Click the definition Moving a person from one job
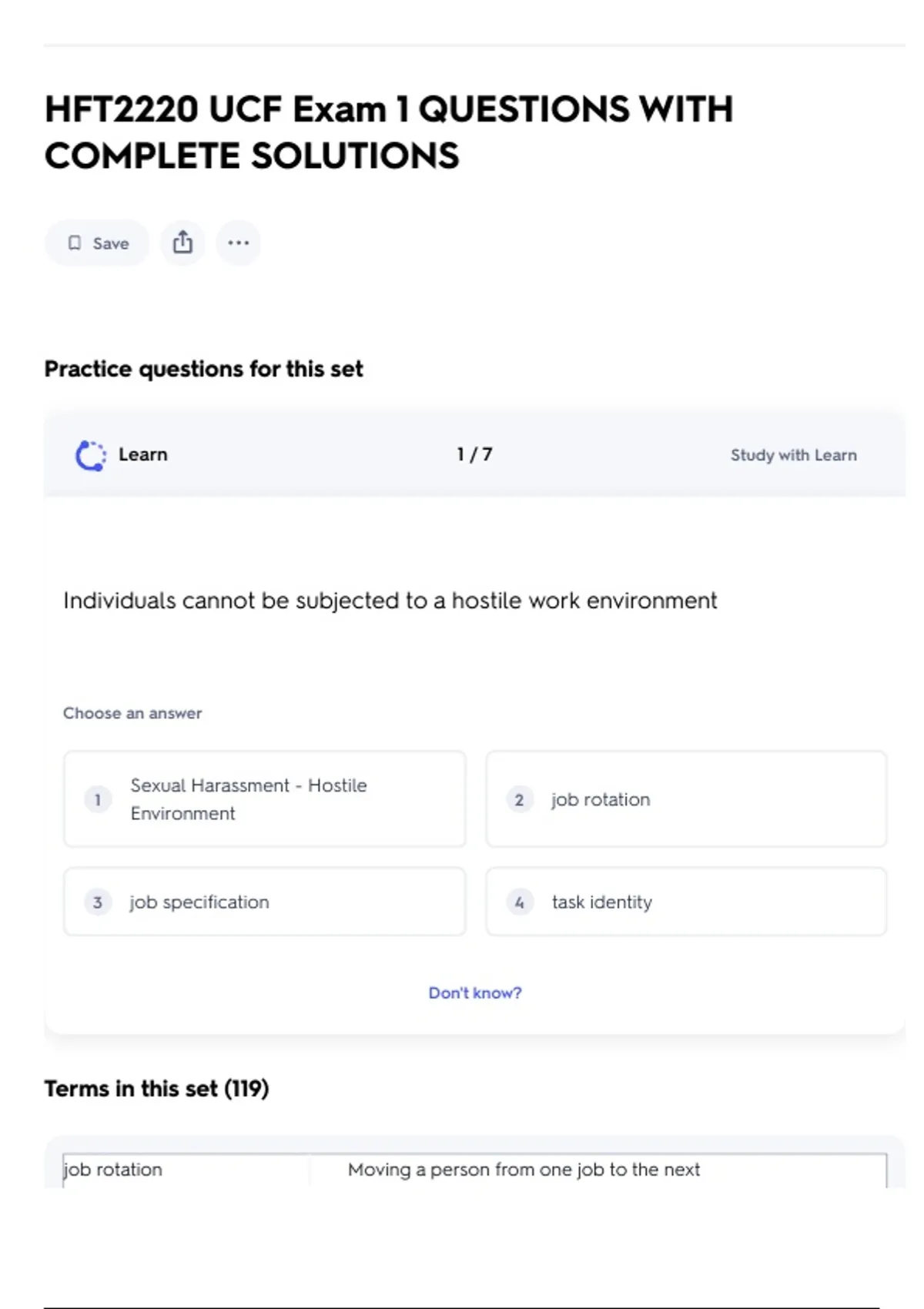The height and width of the screenshot is (1309, 924). 524,1170
